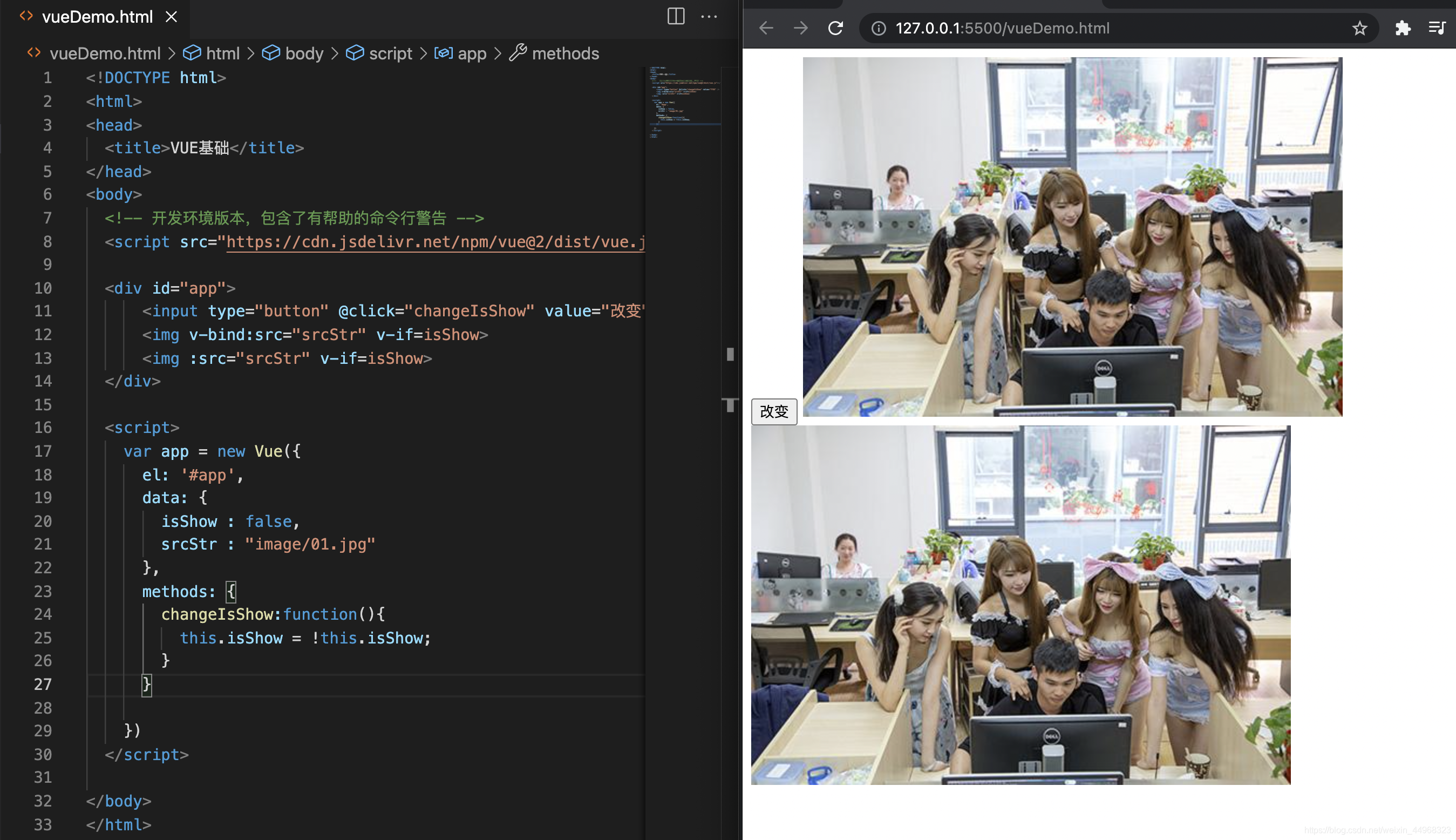The height and width of the screenshot is (840, 1456).
Task: Click the Chinese comment on line 7
Action: 294,219
